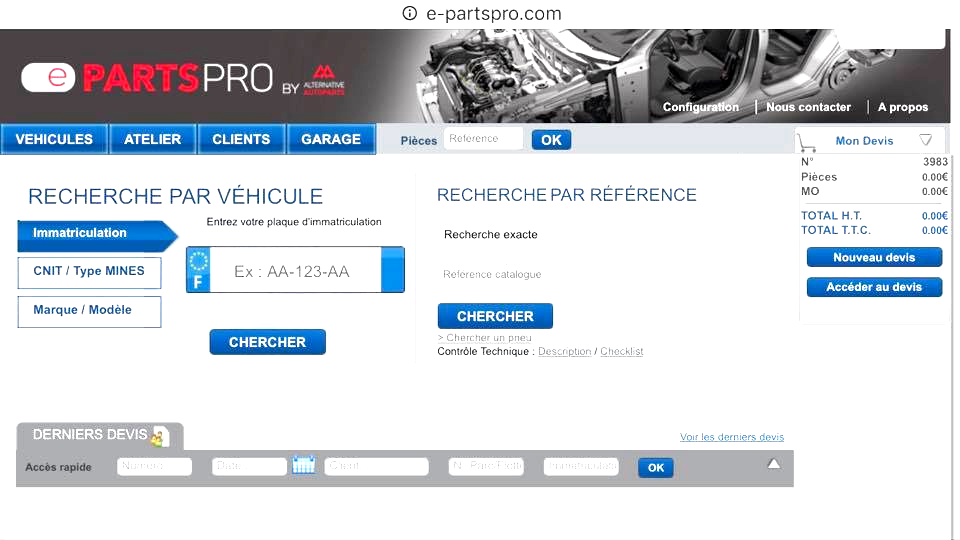Click CHERCHER under Reference catalogue

495,316
